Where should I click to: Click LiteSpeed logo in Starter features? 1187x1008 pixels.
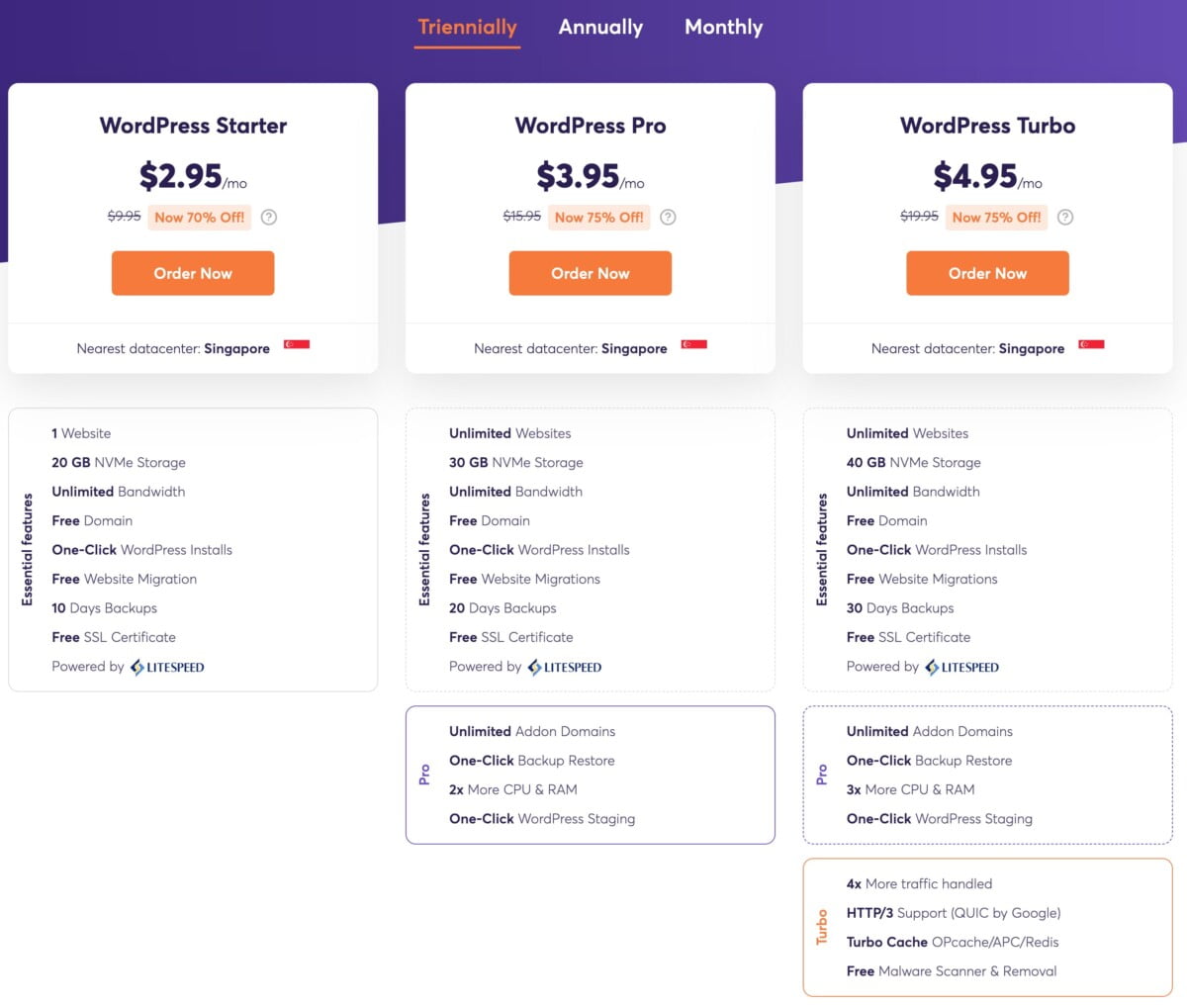click(x=167, y=668)
